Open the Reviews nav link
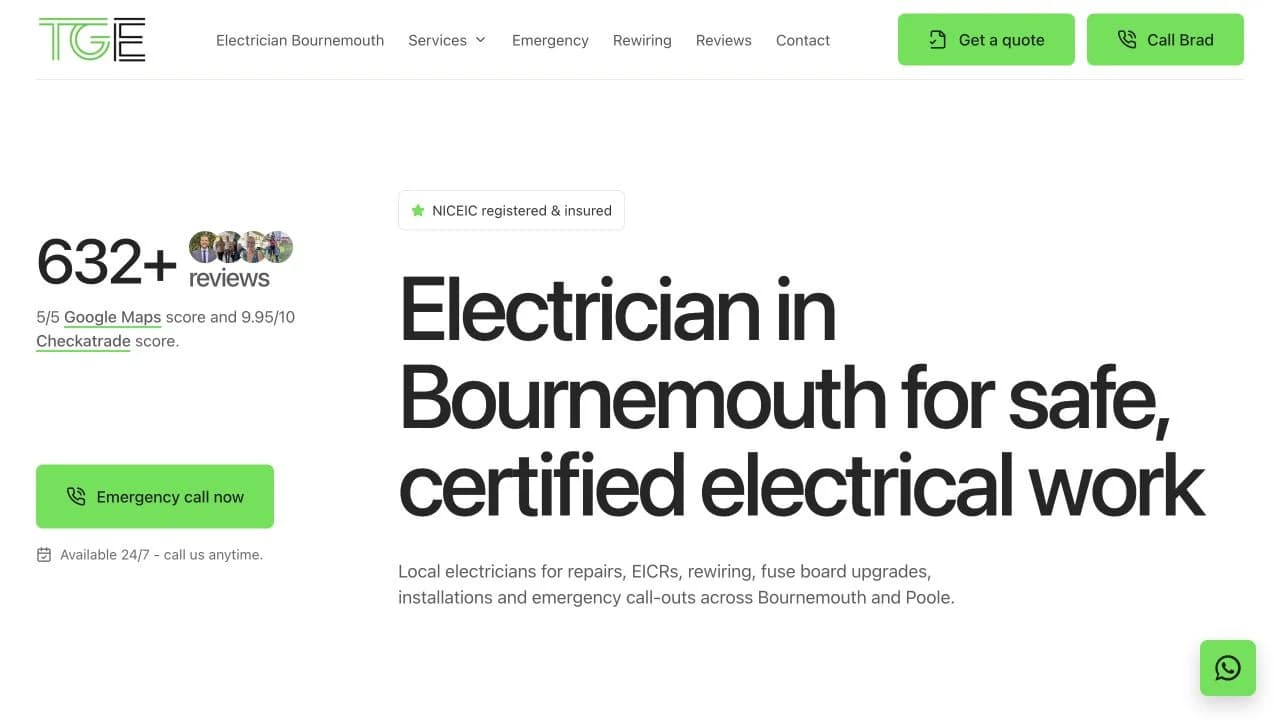The height and width of the screenshot is (720, 1280). pos(724,40)
